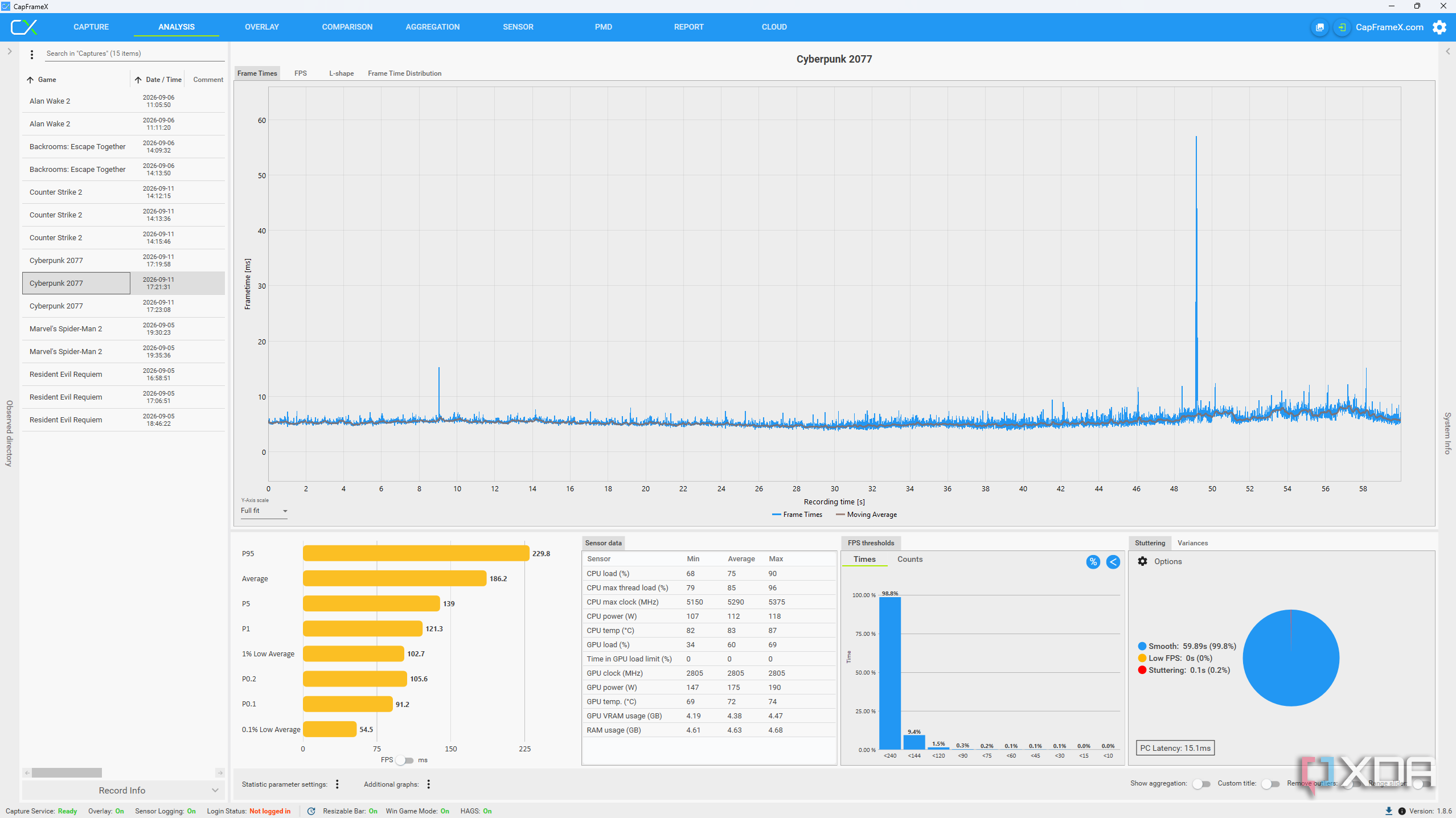
Task: Click the search in Captures field
Action: point(134,54)
